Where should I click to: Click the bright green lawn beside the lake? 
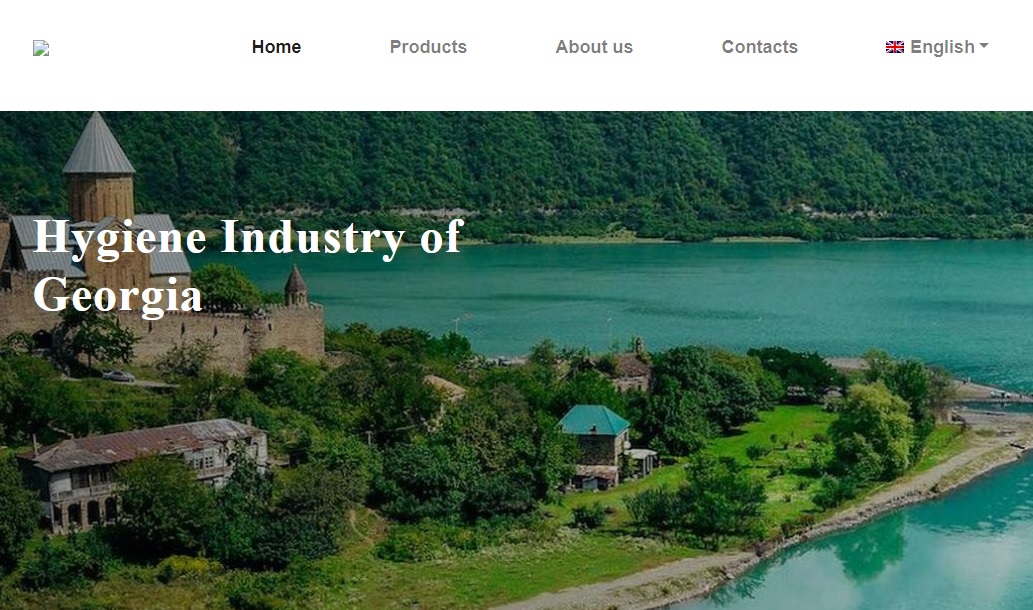(771, 435)
